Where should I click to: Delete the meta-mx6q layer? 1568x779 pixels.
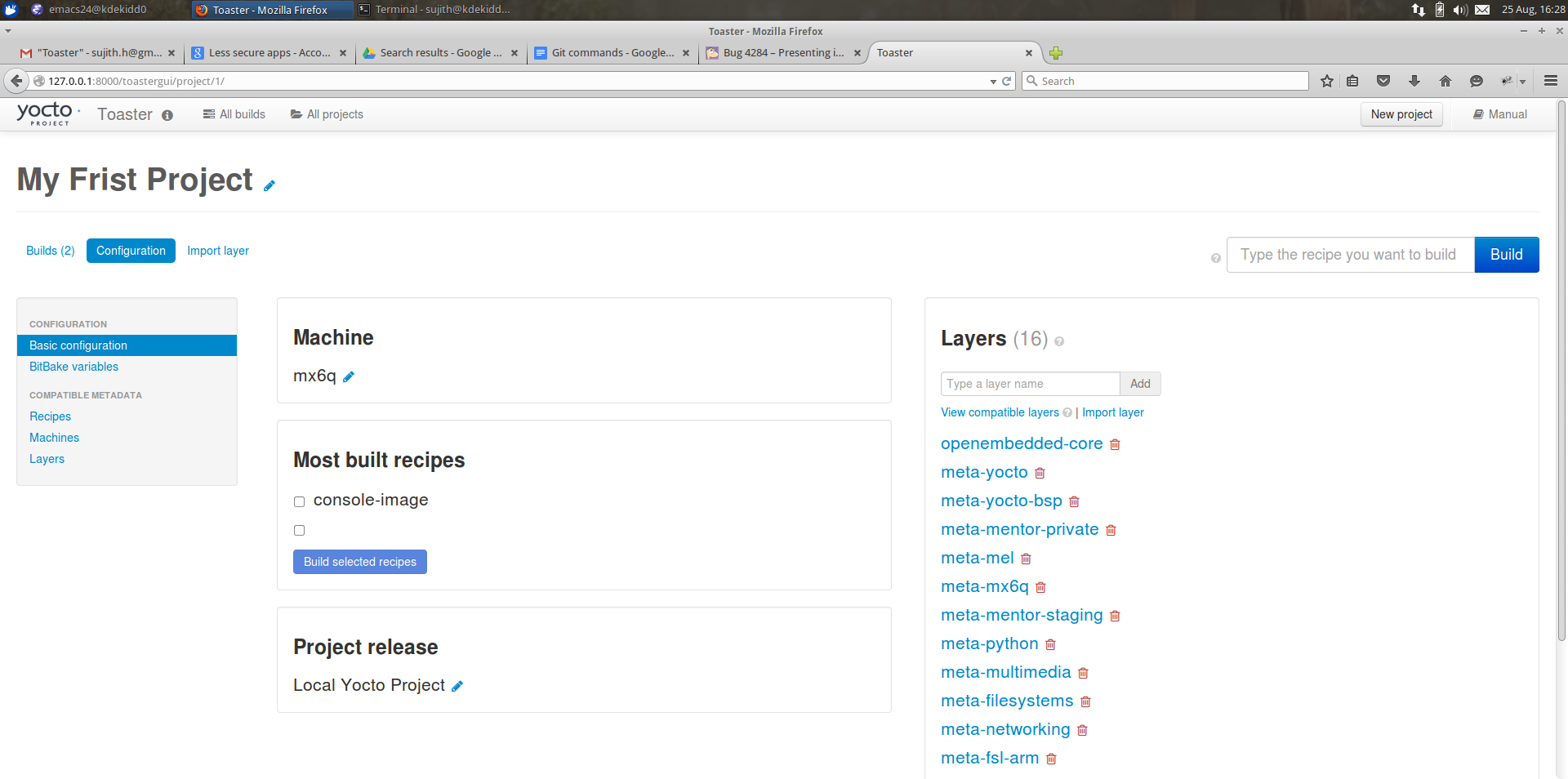pos(1040,587)
